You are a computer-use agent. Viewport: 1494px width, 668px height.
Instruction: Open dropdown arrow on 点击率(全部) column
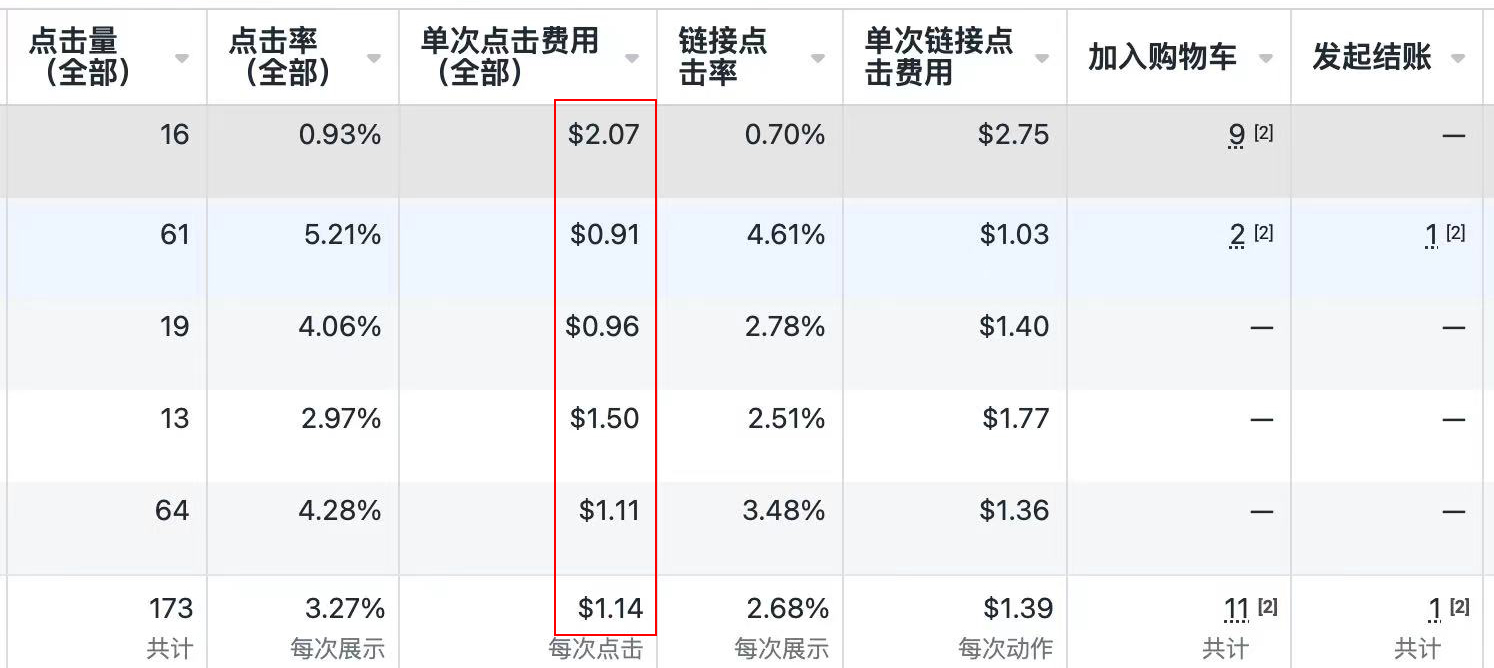tap(373, 59)
